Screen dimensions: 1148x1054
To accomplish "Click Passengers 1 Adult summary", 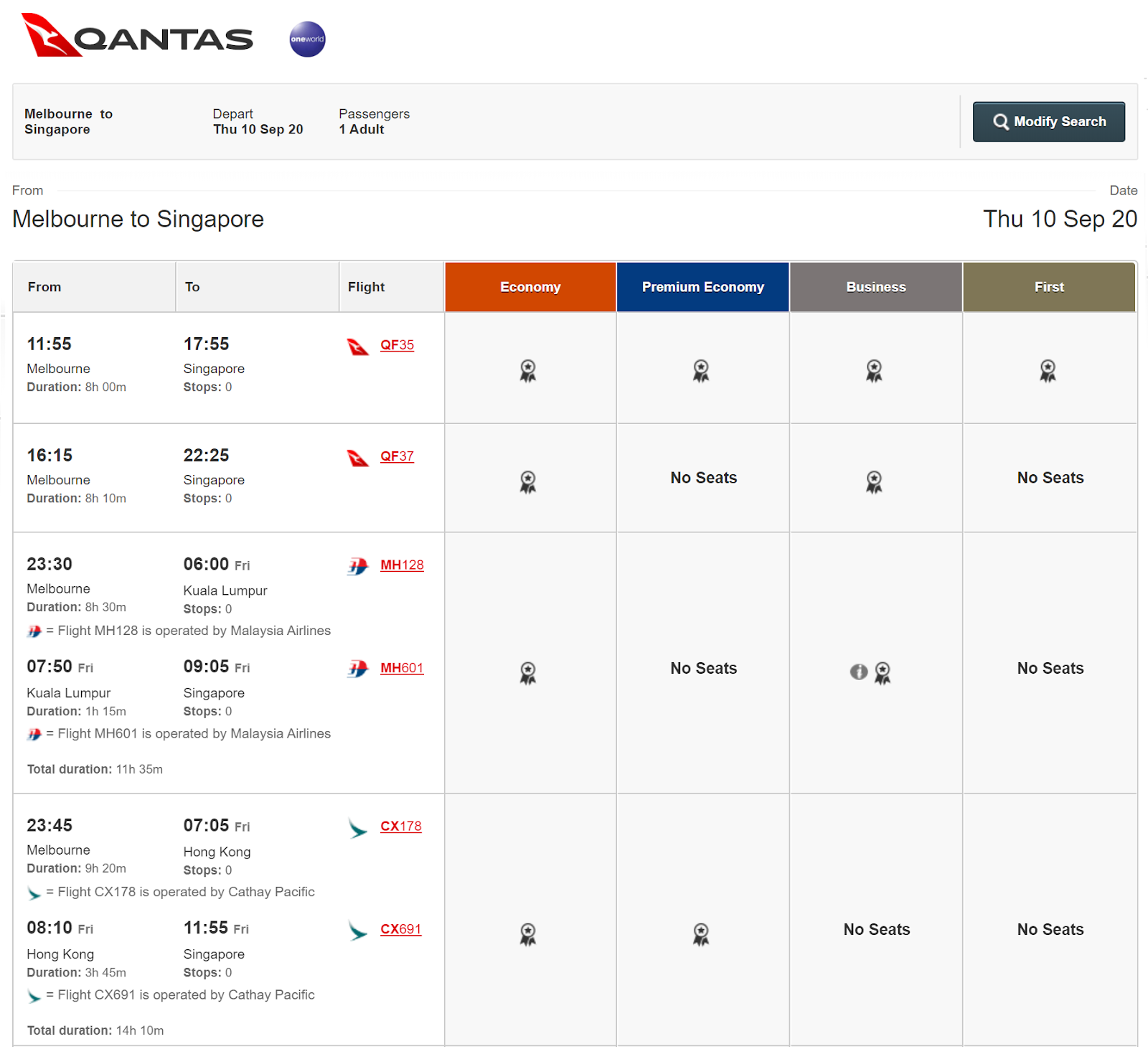I will (374, 121).
